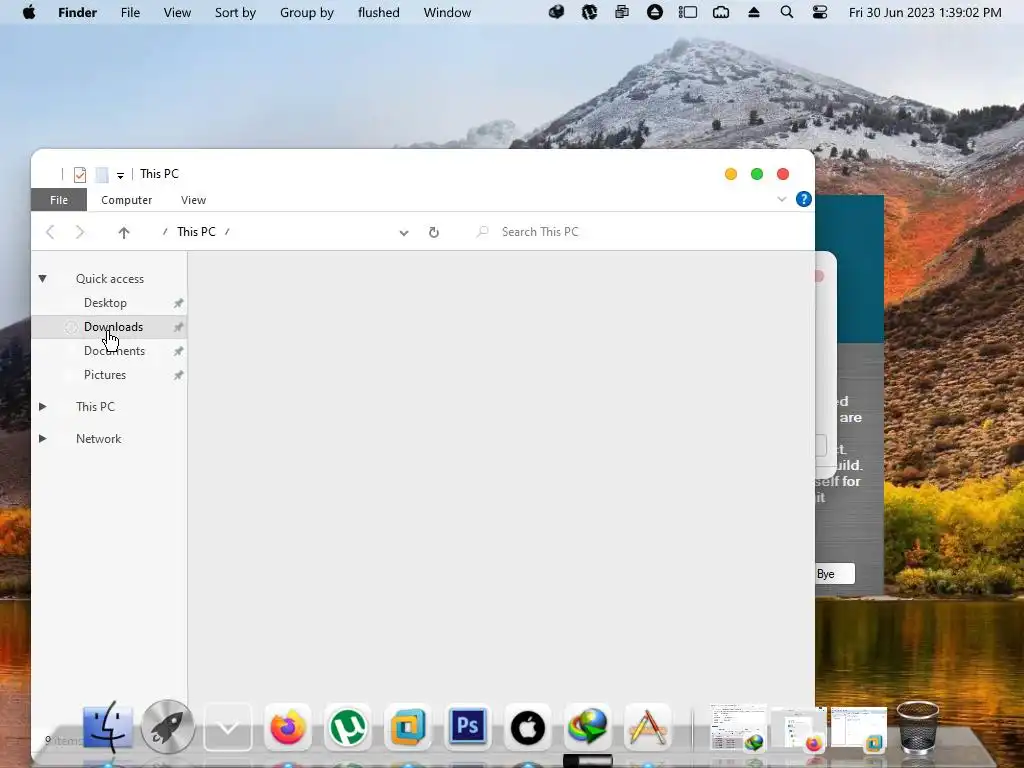Click the pin icon beside Pictures
This screenshot has height=768, width=1024.
pos(178,376)
